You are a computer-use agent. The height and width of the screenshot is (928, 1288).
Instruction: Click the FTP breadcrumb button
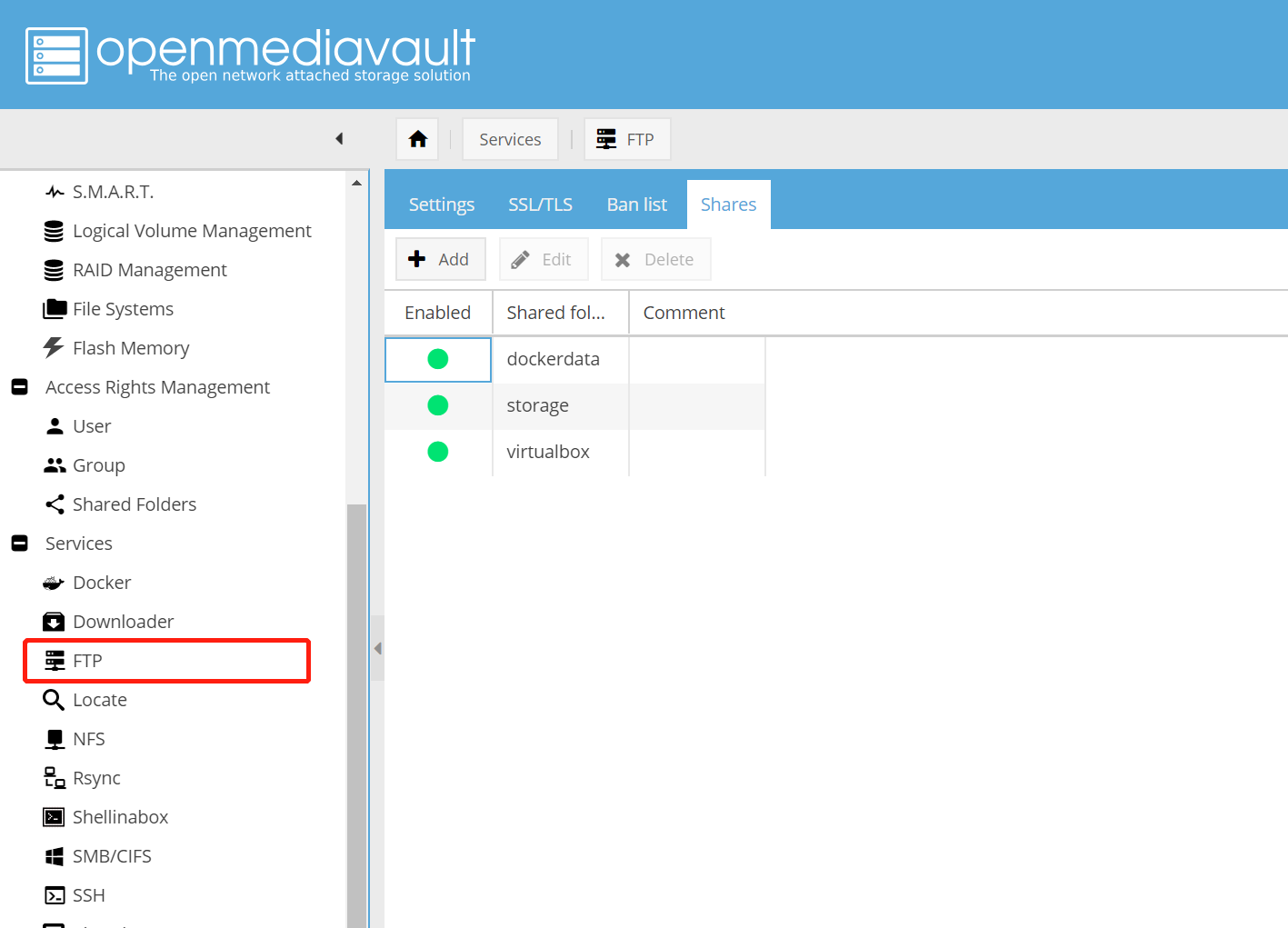coord(627,139)
